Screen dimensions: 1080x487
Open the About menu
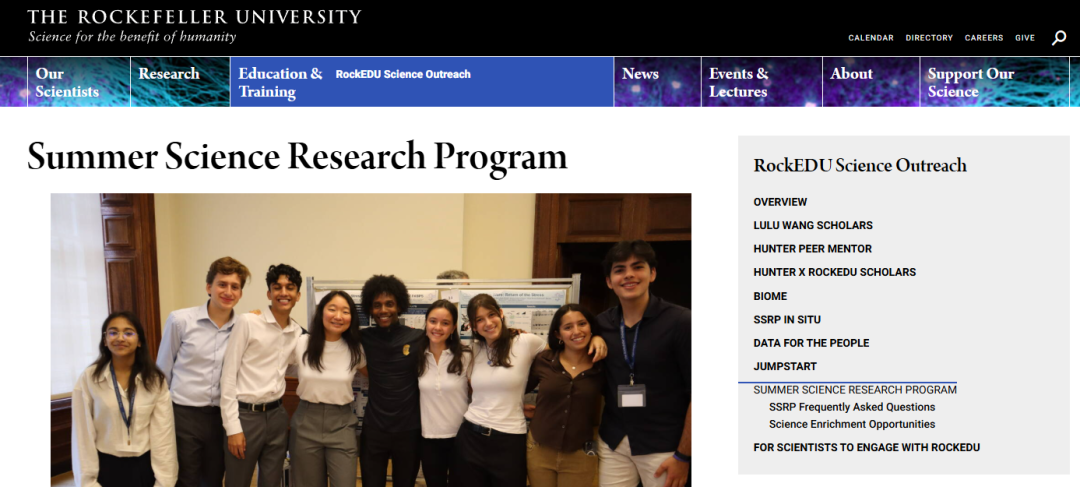pos(871,82)
